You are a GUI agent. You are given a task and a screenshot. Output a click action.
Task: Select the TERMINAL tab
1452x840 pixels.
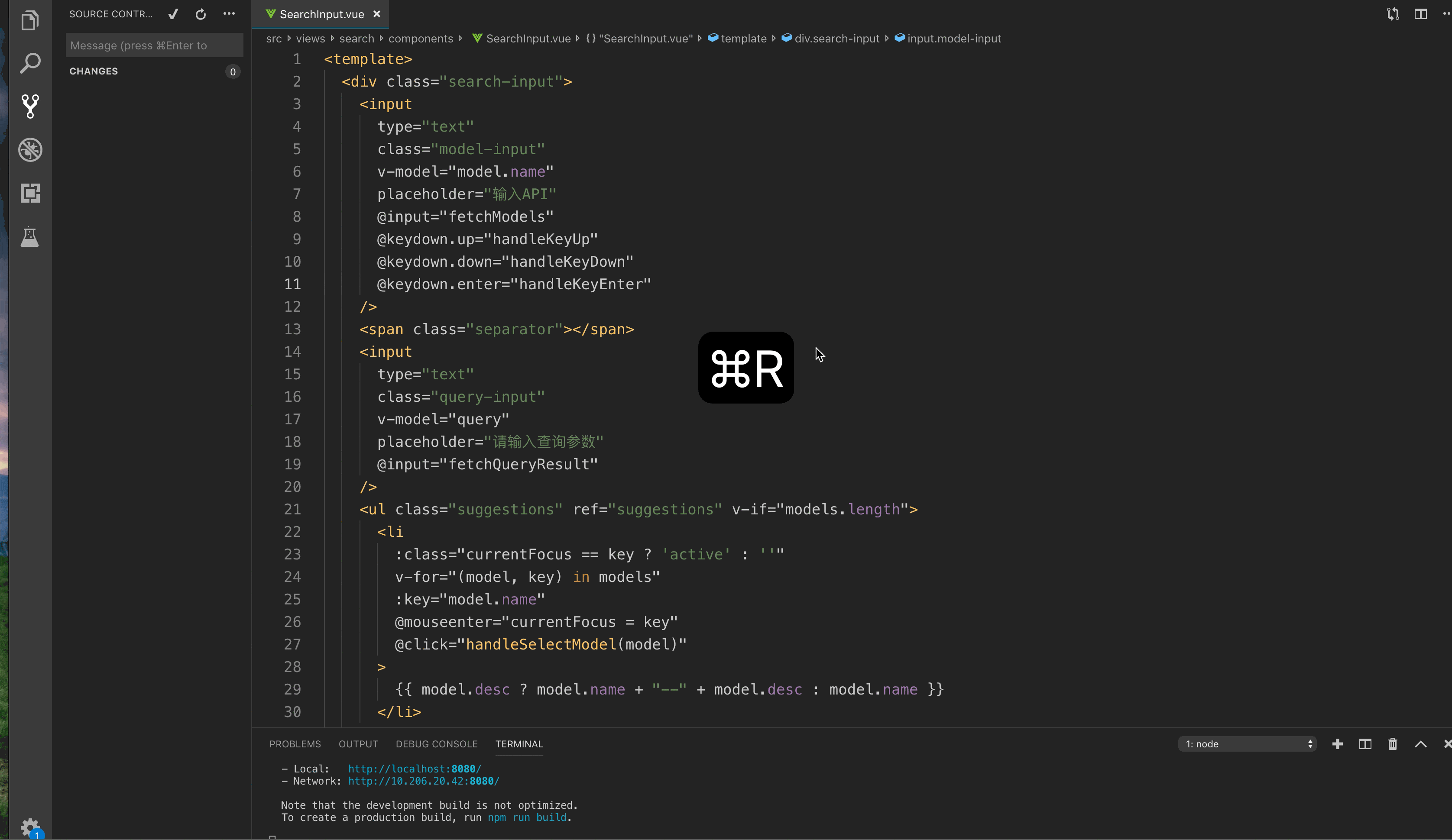point(519,744)
